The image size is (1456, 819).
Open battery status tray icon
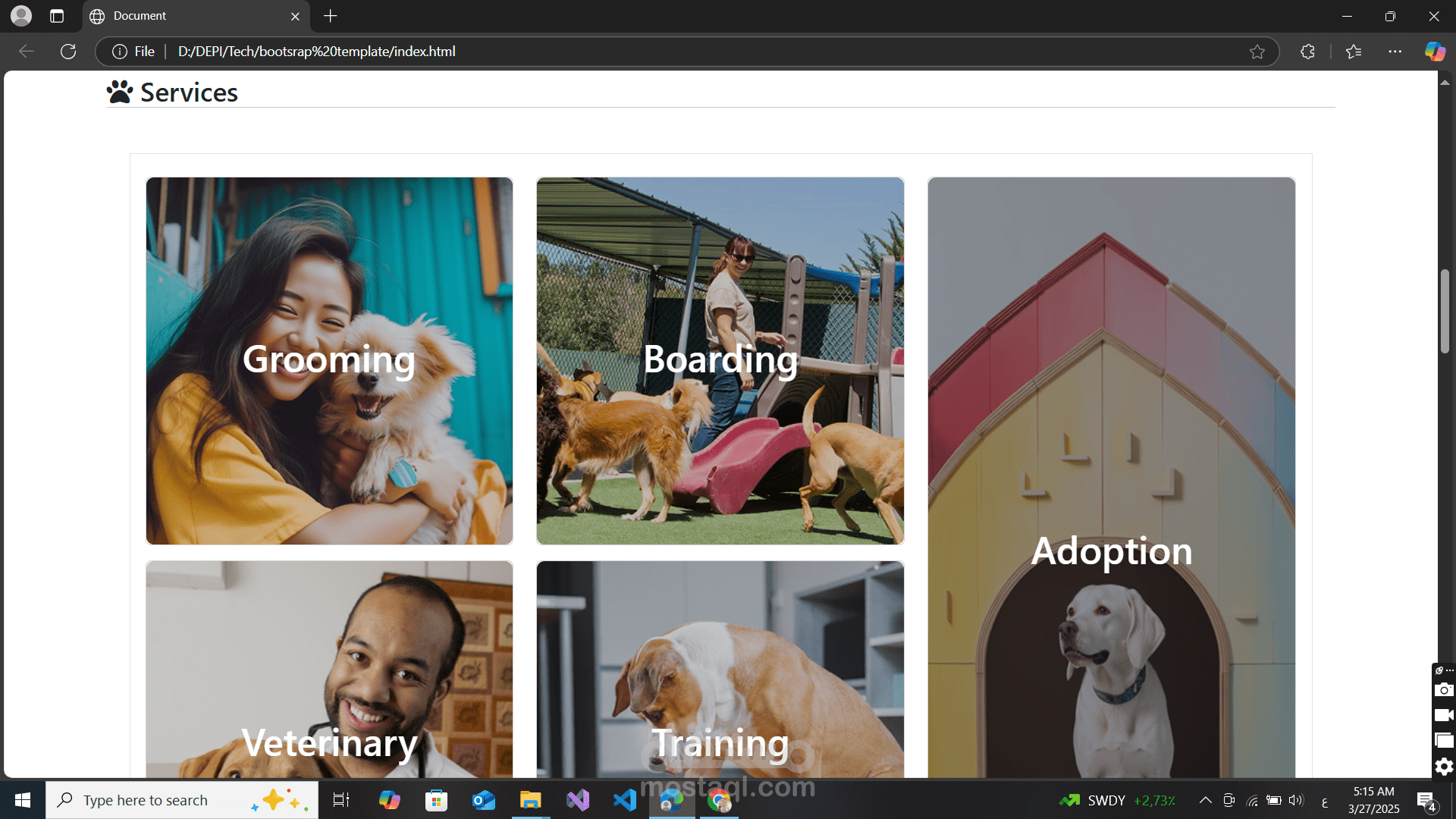[1274, 800]
